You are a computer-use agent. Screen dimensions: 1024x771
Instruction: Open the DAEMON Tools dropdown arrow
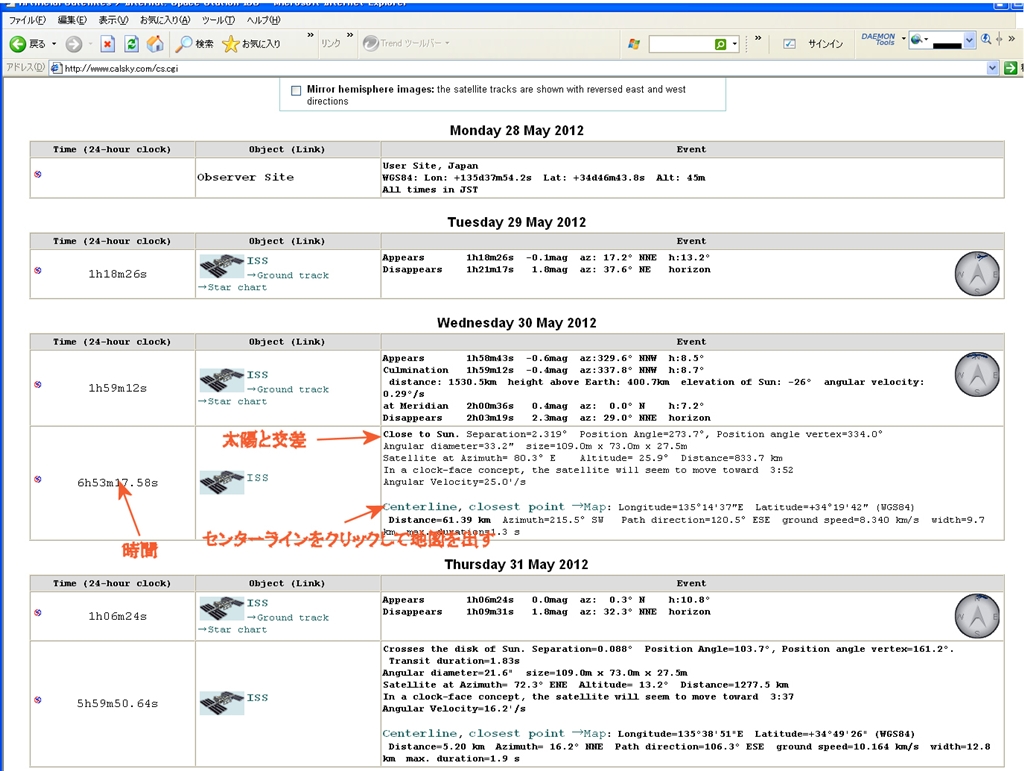point(904,39)
